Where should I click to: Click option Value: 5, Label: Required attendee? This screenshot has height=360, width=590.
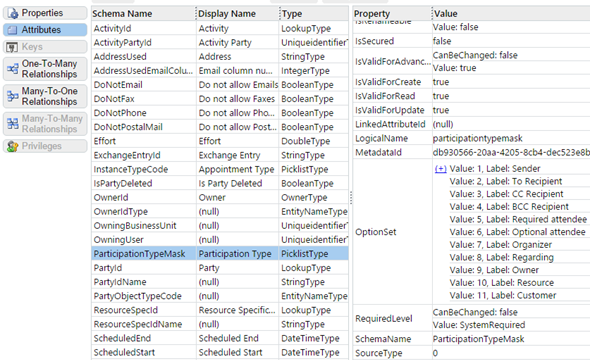[x=518, y=219]
